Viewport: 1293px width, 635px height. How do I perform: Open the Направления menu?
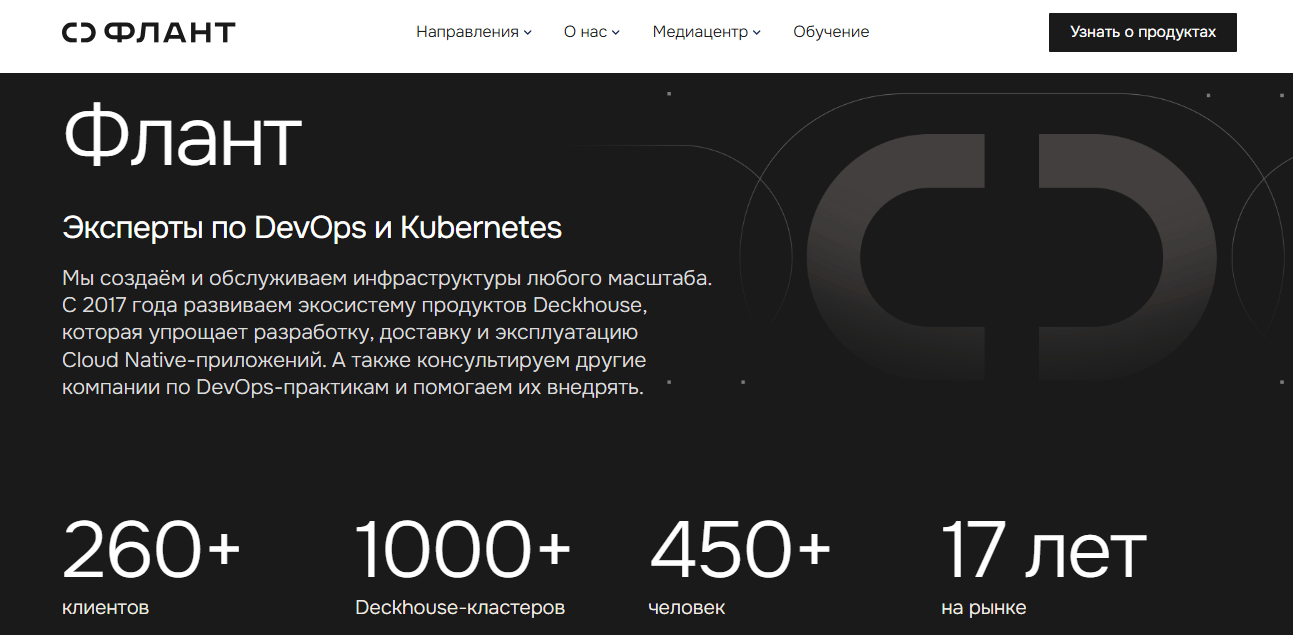[467, 32]
